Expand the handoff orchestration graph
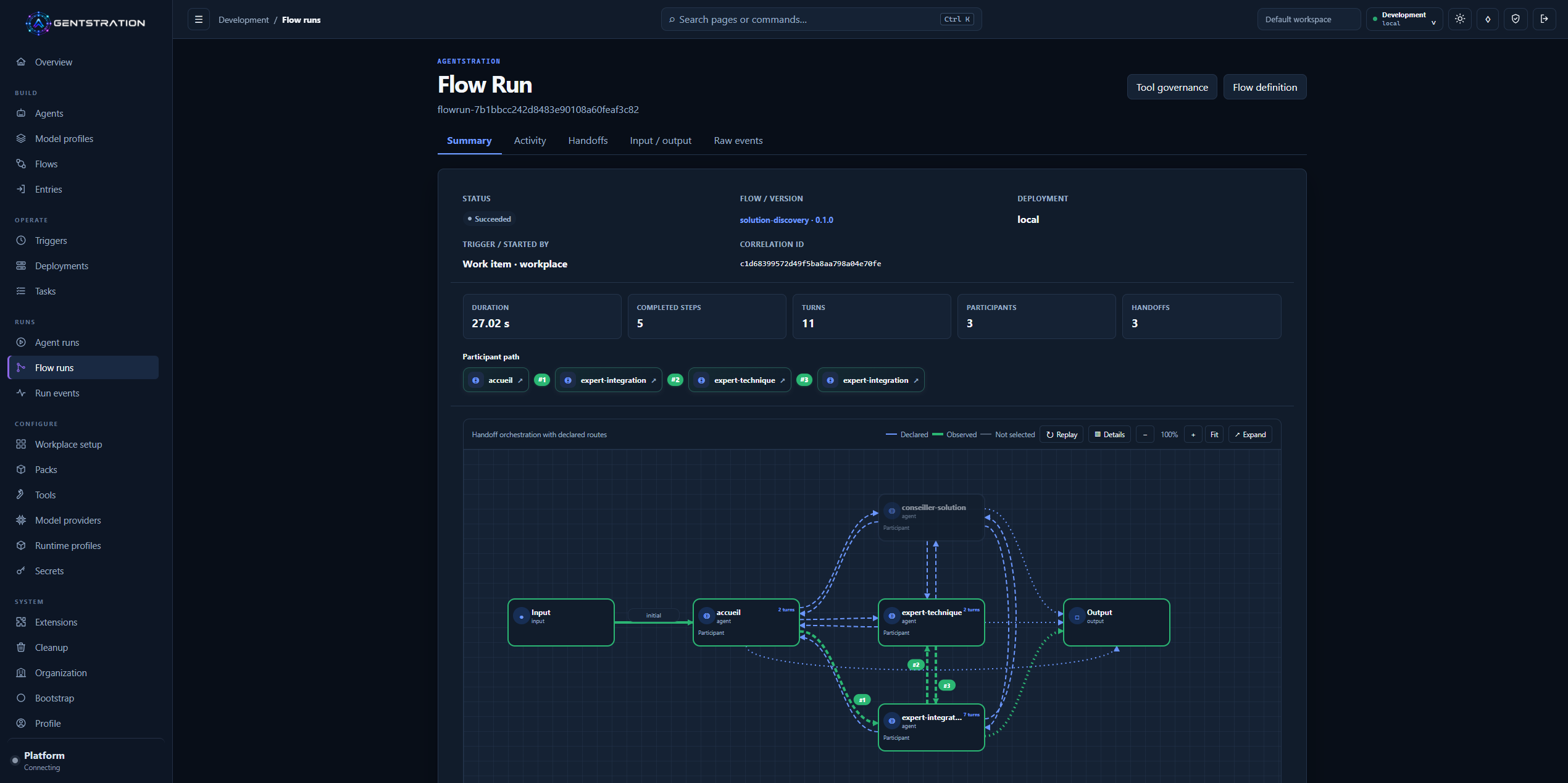This screenshot has width=1568, height=783. point(1250,435)
